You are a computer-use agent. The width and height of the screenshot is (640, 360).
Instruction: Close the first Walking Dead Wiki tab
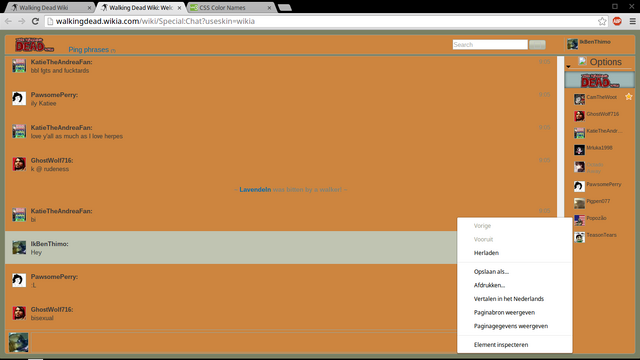[x=89, y=8]
